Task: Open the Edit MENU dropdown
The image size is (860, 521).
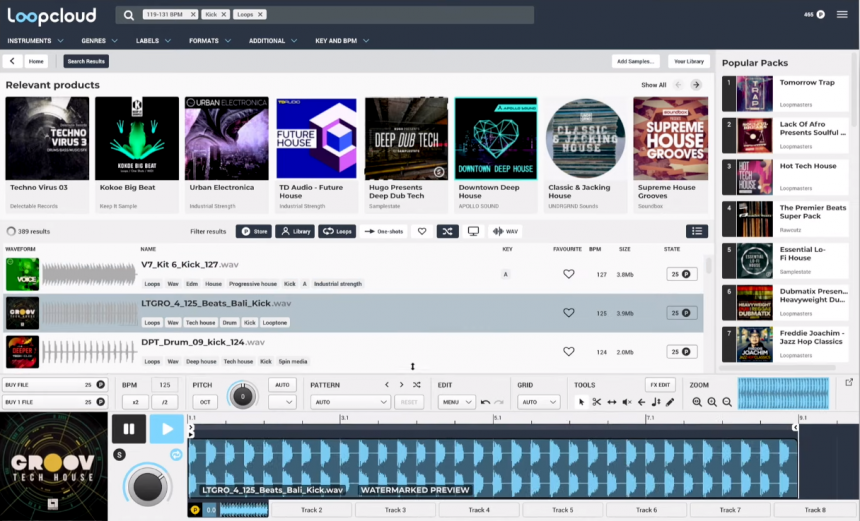Action: click(456, 402)
